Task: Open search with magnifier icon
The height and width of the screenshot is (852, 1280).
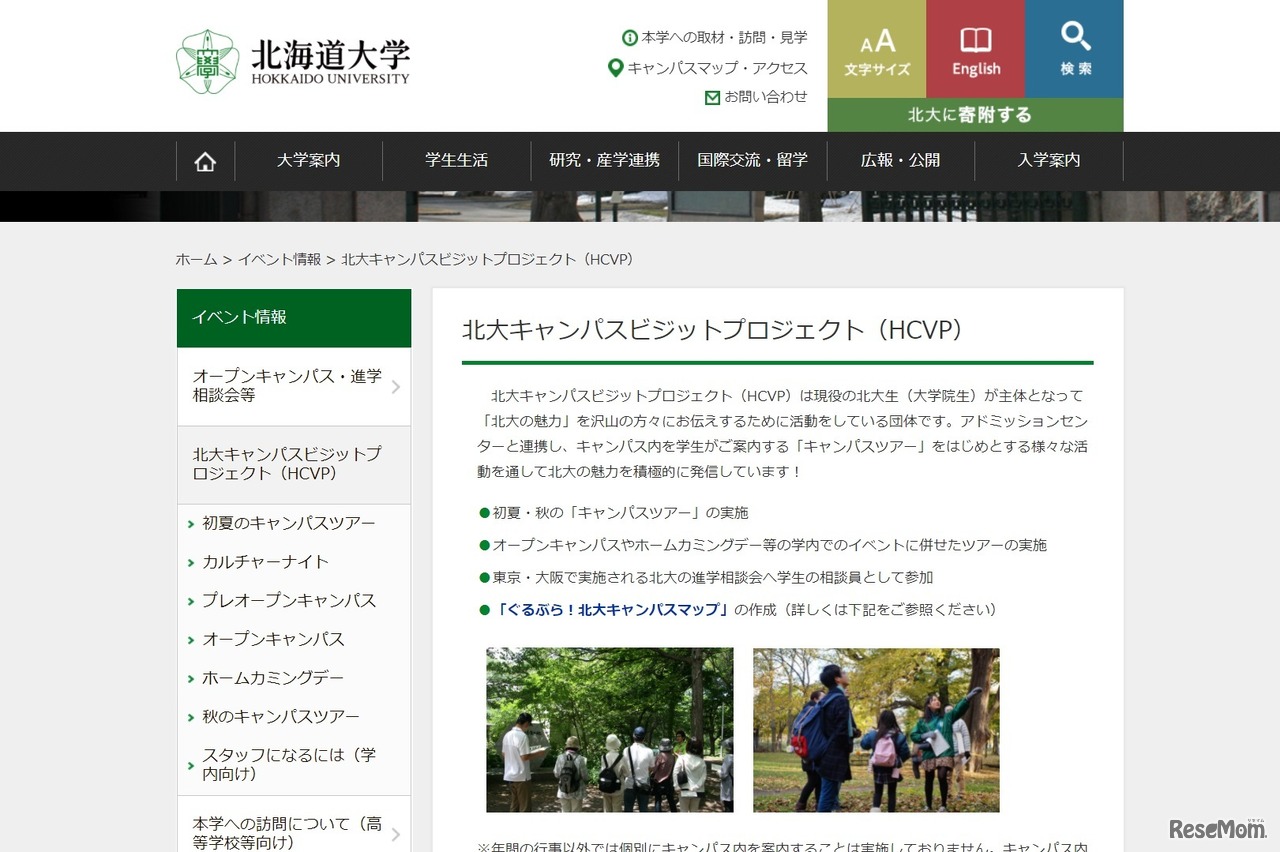Action: 1075,38
